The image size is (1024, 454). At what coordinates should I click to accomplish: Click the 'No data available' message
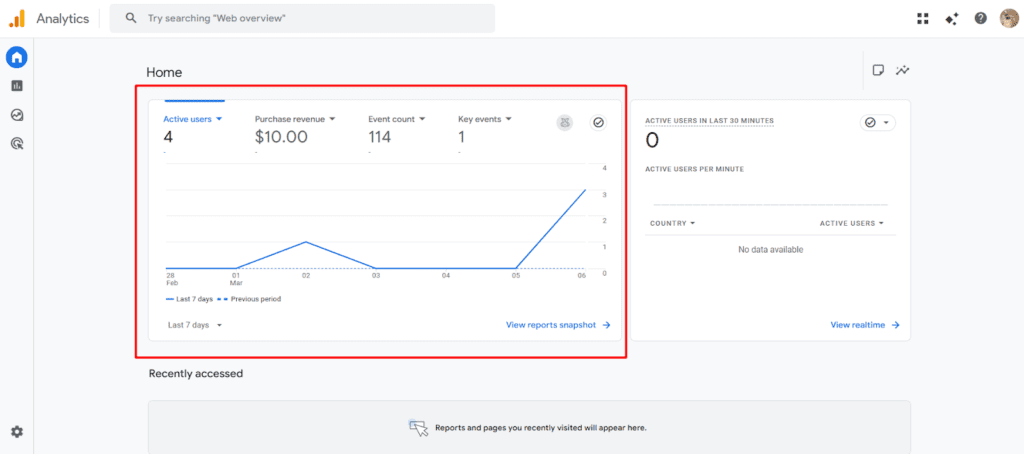point(771,250)
